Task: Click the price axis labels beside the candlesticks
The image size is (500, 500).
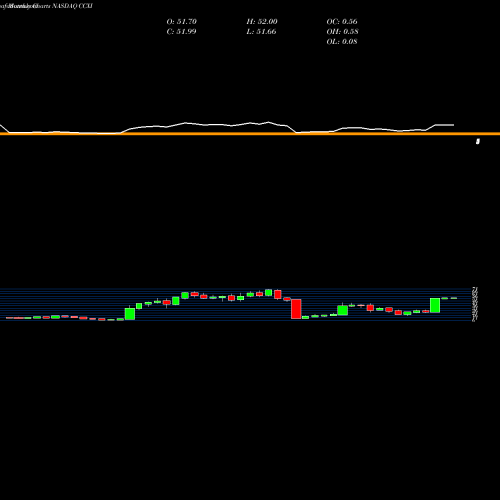Action: (475, 304)
